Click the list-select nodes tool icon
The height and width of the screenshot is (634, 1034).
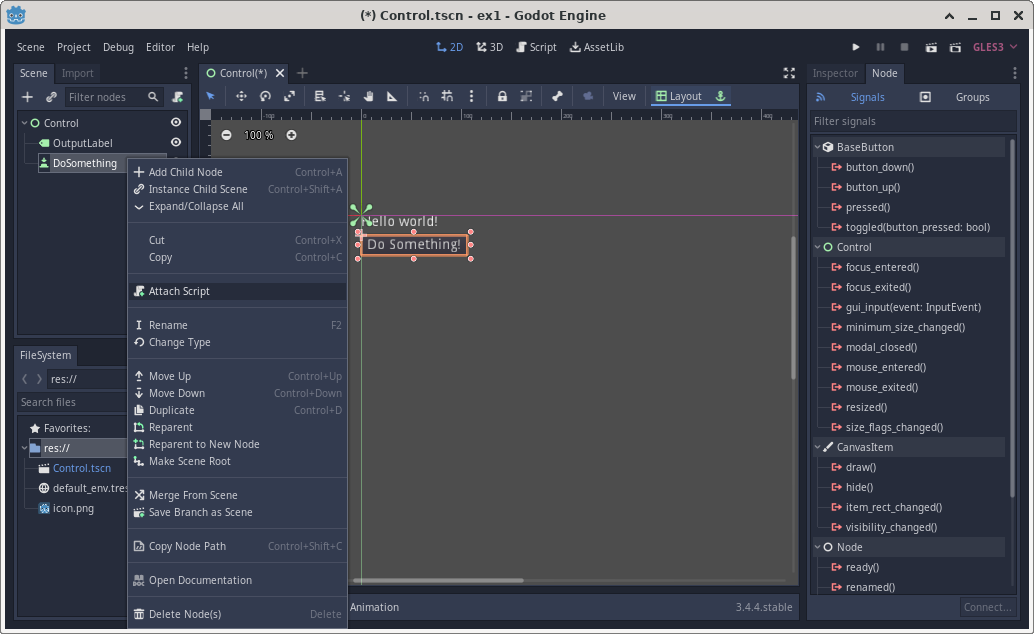(x=320, y=96)
